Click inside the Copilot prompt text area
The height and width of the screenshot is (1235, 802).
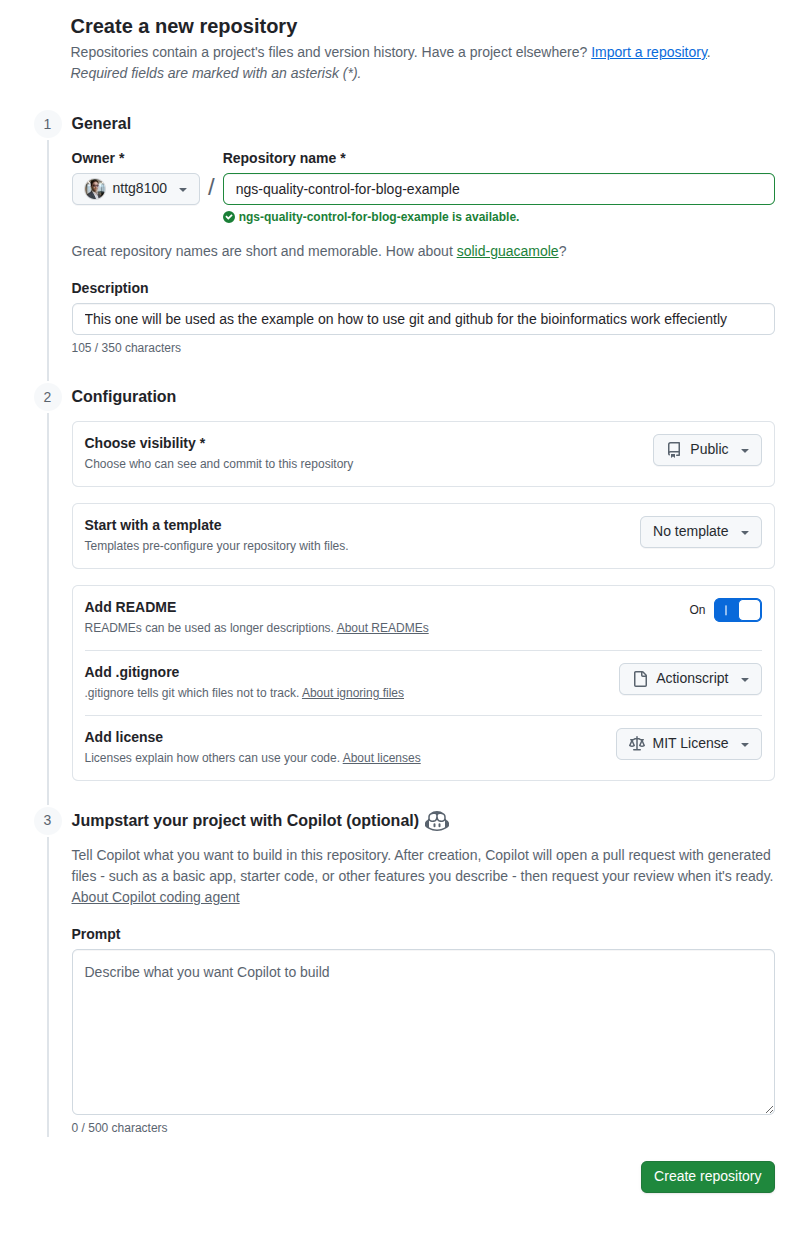click(x=422, y=1030)
